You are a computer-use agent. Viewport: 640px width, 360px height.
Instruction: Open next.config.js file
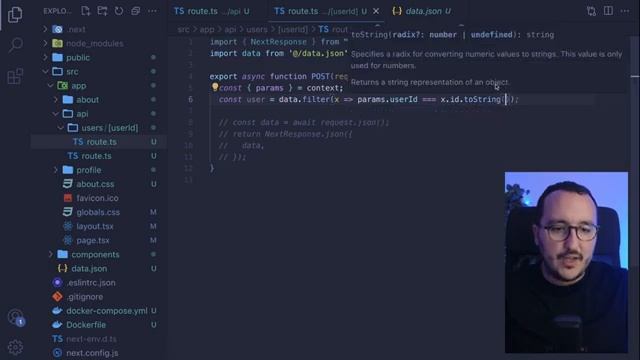tap(99, 353)
